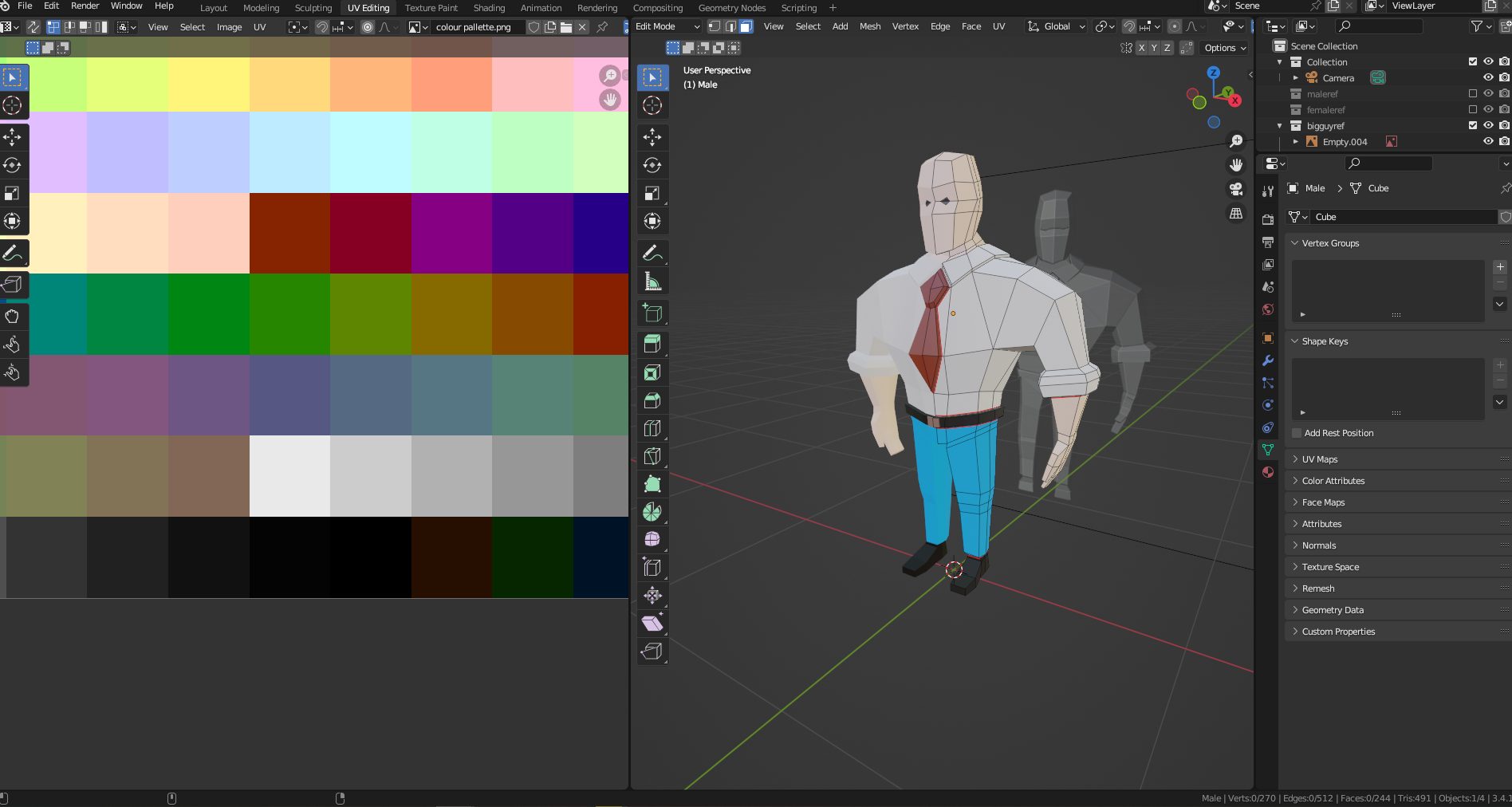
Task: Toggle camera view in viewport
Action: (1236, 189)
